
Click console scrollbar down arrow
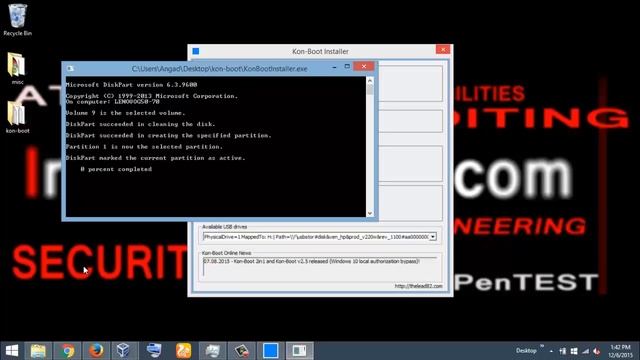(370, 213)
